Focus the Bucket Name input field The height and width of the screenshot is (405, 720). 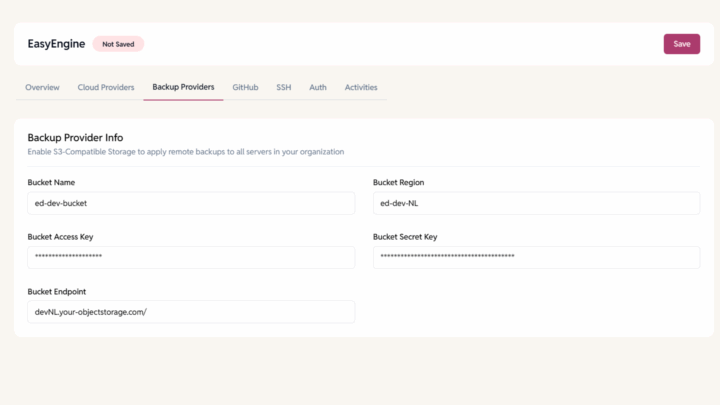click(x=191, y=203)
